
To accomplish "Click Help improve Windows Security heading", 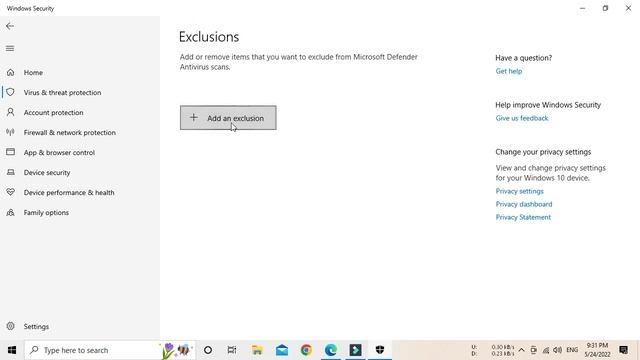I will point(548,105).
